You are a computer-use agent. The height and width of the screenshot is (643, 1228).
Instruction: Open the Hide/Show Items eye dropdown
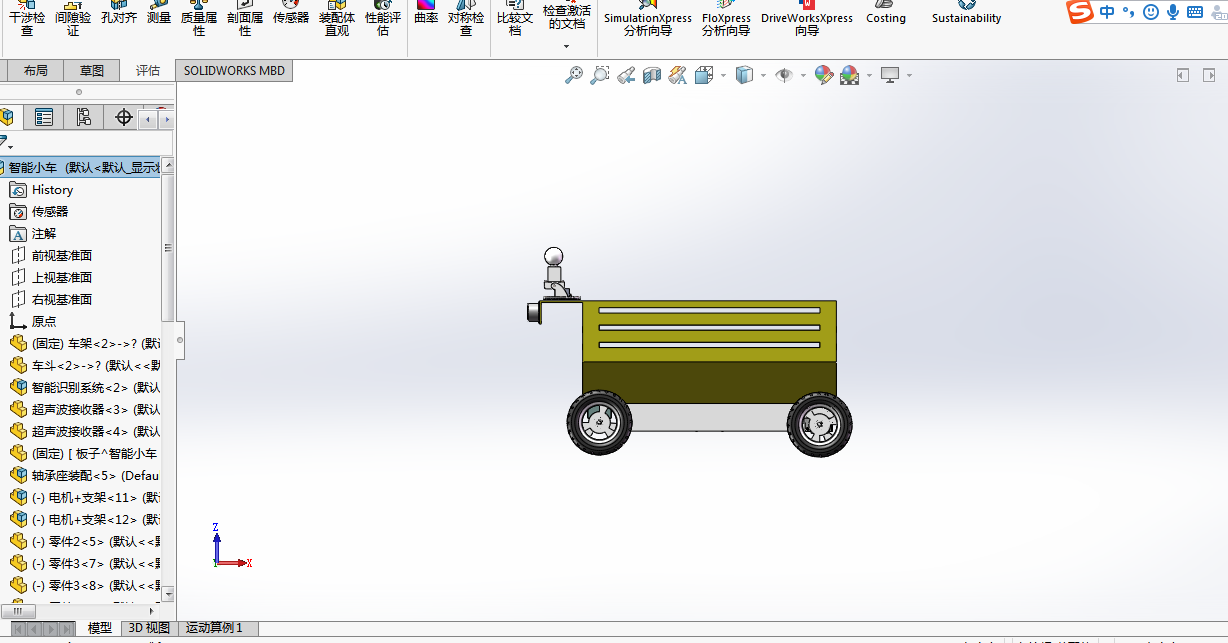pyautogui.click(x=804, y=76)
